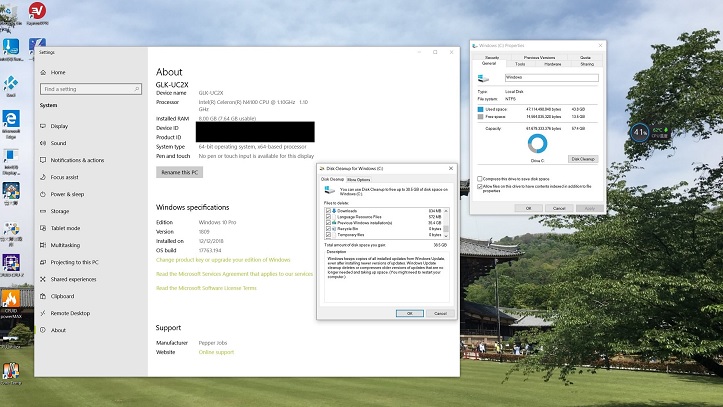Screen dimensions: 723x407
Task: Click the drive label field containing Windows
Action: click(x=551, y=77)
